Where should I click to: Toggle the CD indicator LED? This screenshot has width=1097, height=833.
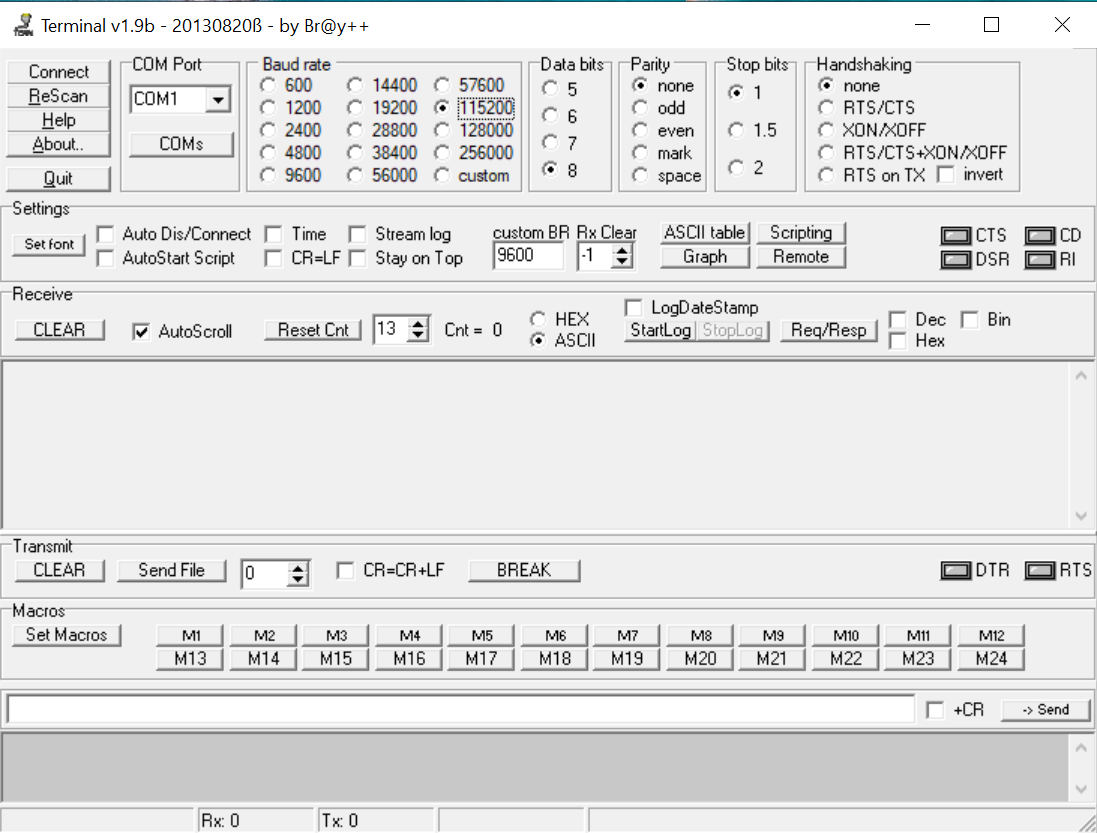[1040, 236]
